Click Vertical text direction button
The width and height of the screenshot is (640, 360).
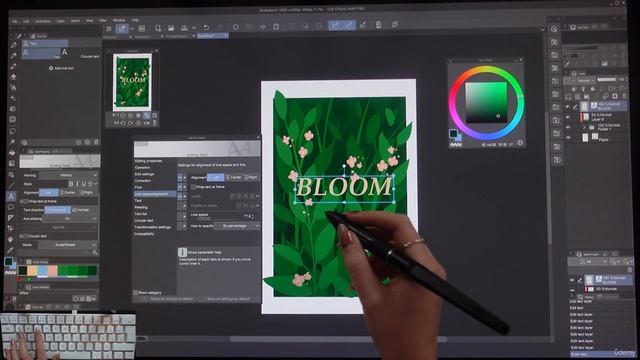pyautogui.click(x=81, y=210)
